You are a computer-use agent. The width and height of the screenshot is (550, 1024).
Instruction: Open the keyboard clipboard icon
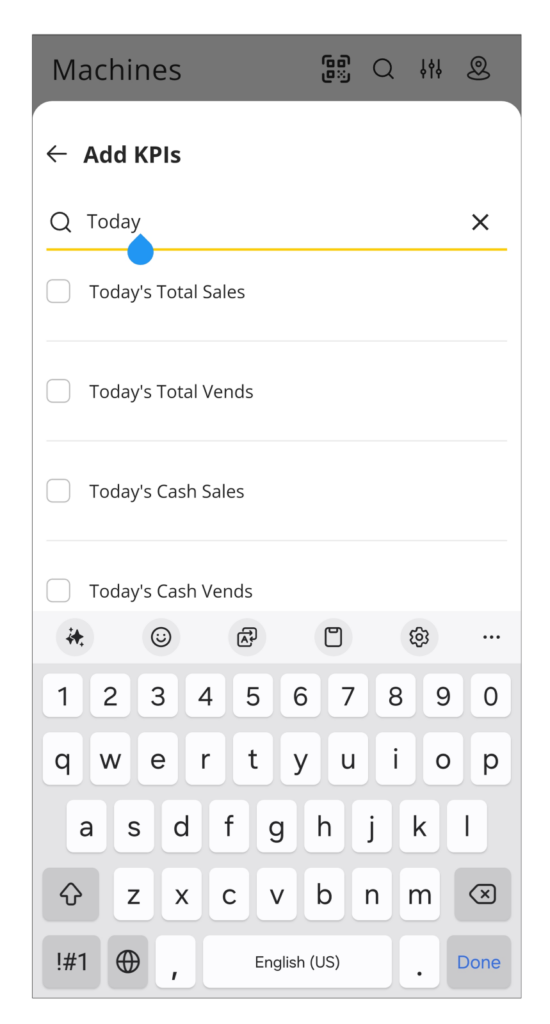pyautogui.click(x=333, y=637)
